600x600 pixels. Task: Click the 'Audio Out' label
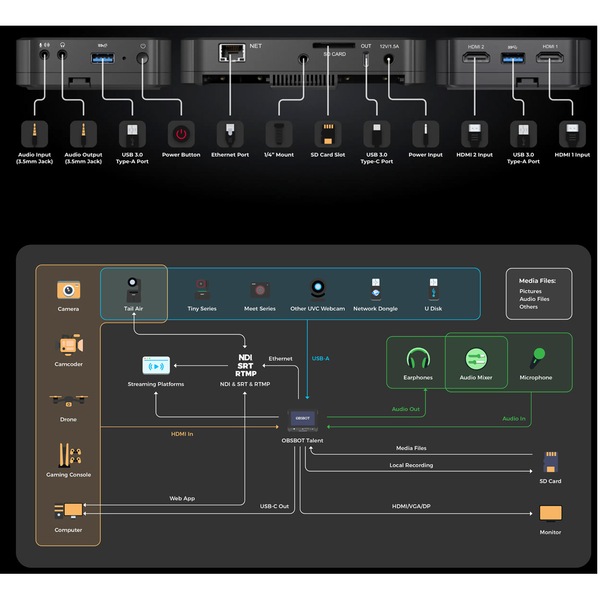click(x=406, y=409)
